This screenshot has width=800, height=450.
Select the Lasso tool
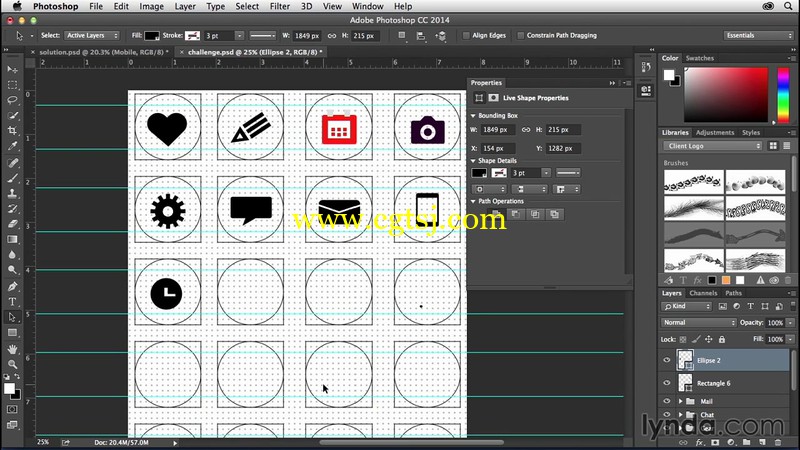click(x=12, y=100)
